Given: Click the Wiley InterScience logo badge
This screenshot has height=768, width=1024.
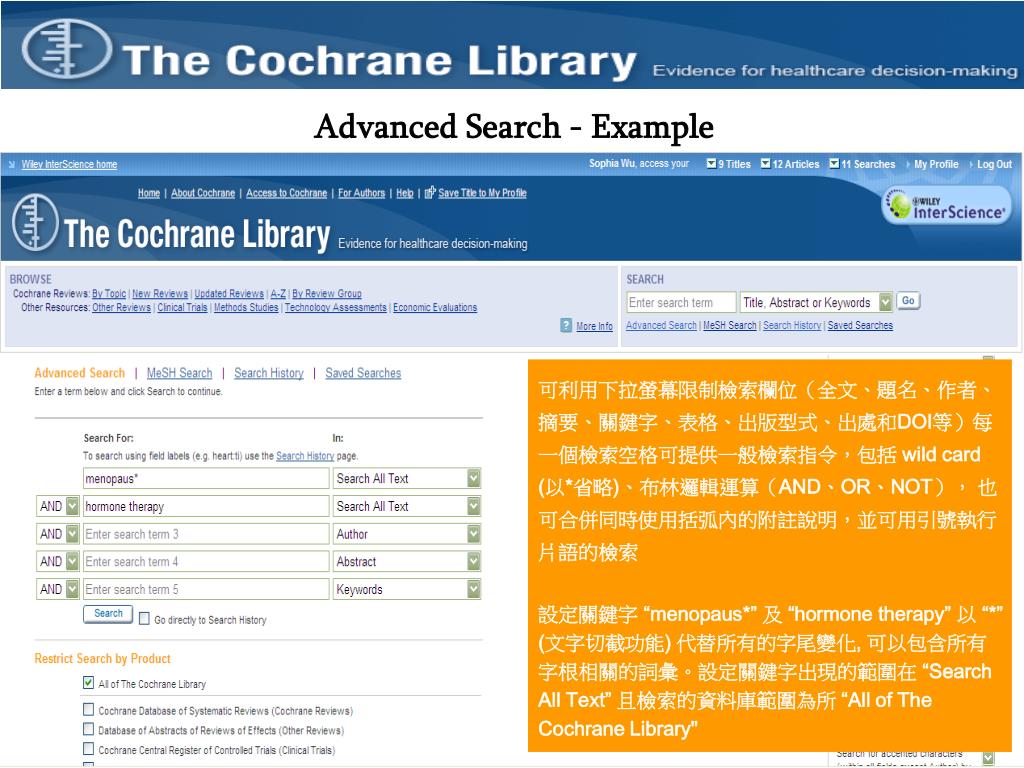Looking at the screenshot, I should (946, 206).
